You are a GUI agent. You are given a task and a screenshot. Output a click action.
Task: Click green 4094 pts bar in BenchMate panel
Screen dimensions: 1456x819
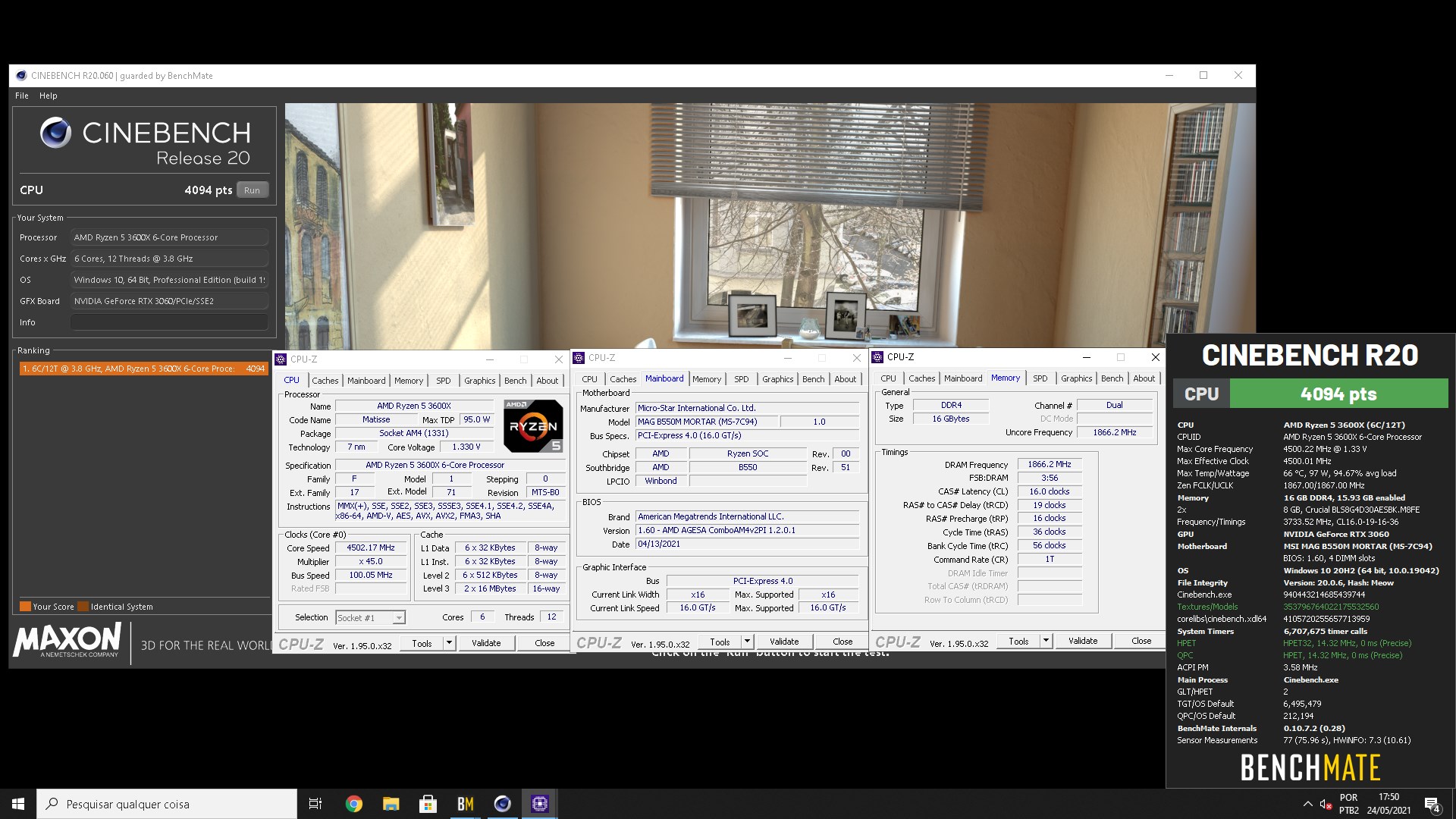[x=1338, y=394]
